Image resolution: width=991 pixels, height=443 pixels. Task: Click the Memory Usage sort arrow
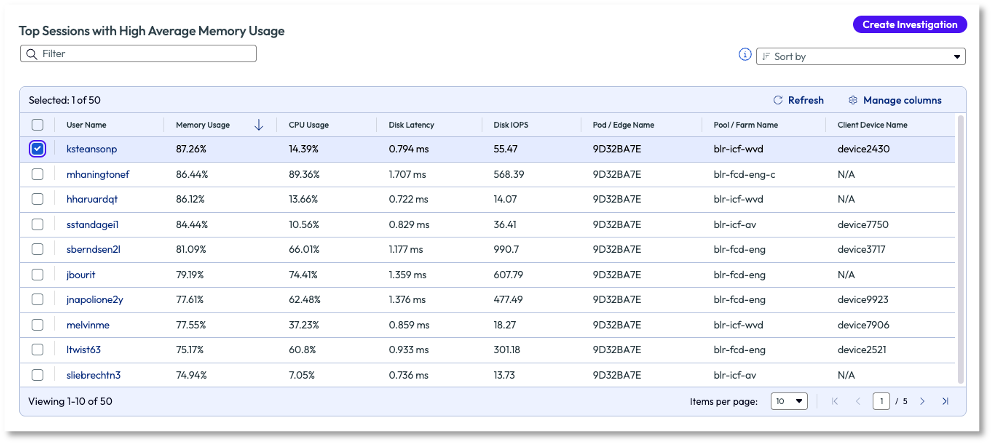[259, 125]
